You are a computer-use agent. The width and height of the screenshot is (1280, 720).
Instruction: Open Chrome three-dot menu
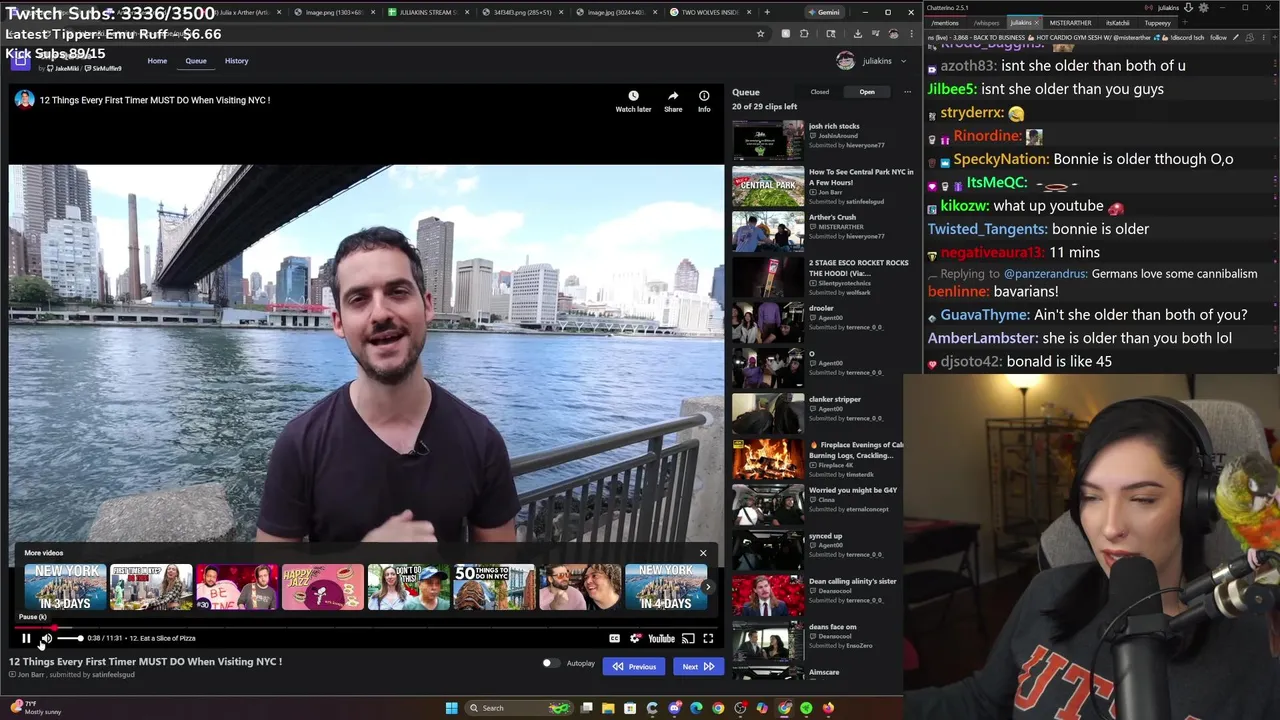click(911, 34)
